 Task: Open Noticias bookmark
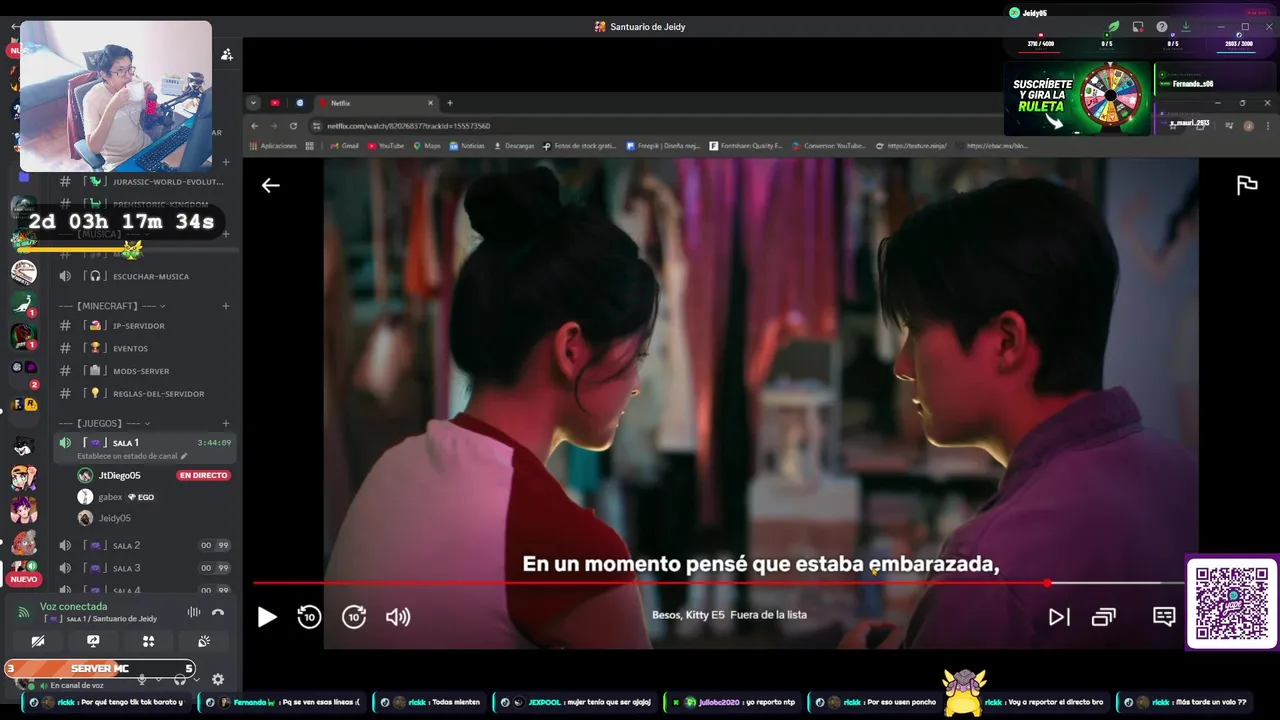click(x=467, y=146)
